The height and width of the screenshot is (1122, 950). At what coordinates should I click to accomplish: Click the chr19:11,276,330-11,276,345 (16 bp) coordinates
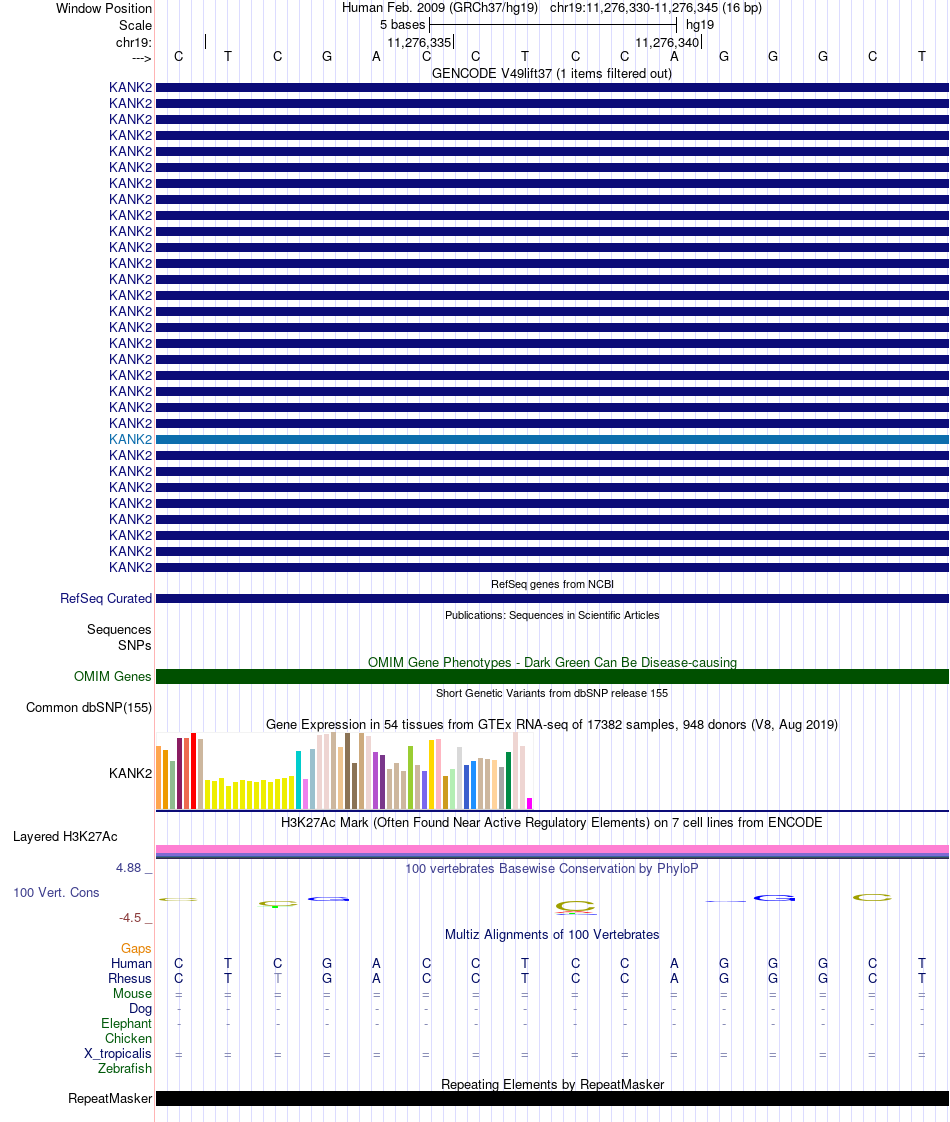click(656, 8)
